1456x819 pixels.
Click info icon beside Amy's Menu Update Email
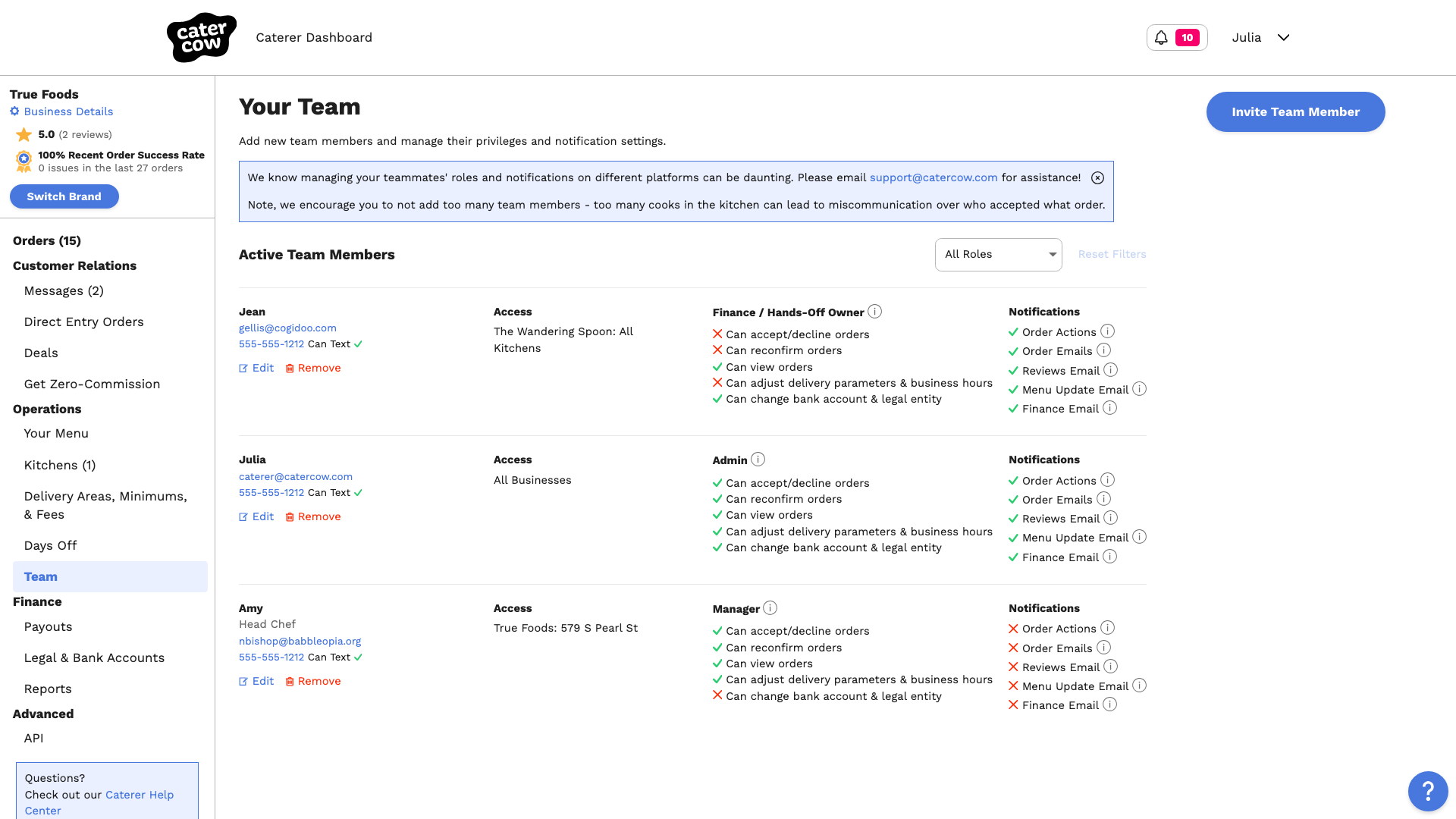coord(1139,686)
